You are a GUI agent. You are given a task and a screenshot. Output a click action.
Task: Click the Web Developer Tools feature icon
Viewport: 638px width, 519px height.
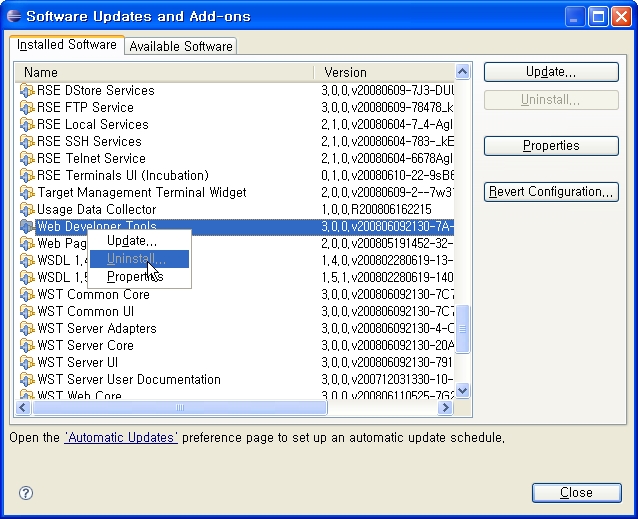point(27,227)
